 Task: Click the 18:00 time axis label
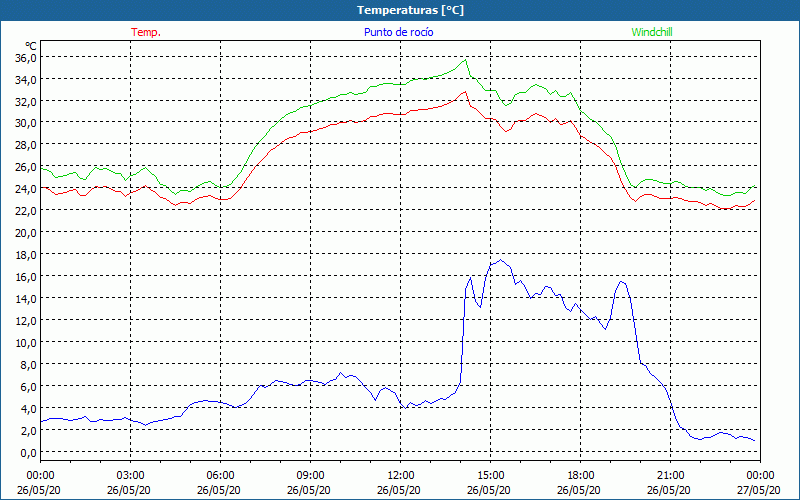581,476
